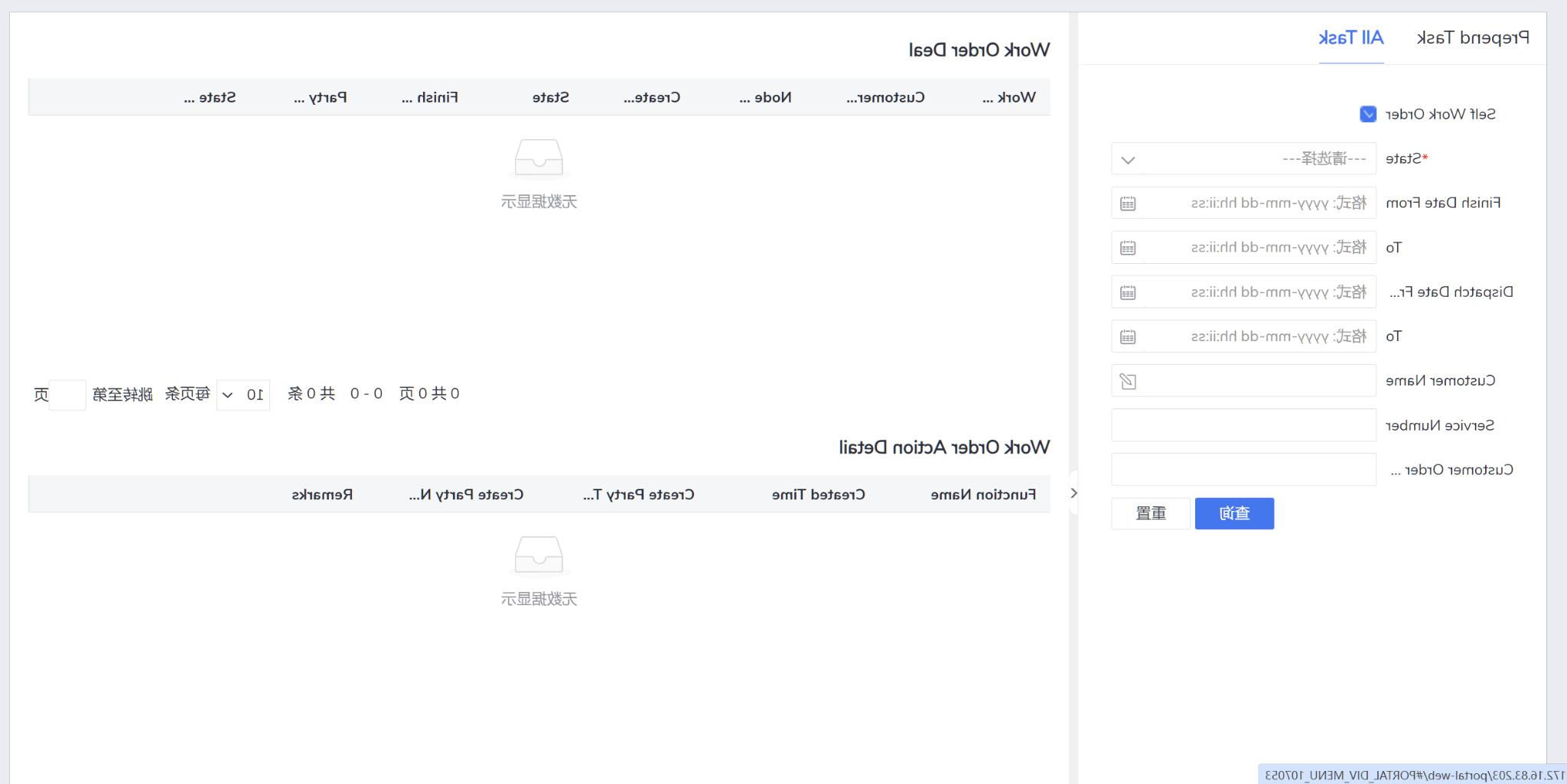
Task: Click the Created Time column header
Action: [x=819, y=495]
